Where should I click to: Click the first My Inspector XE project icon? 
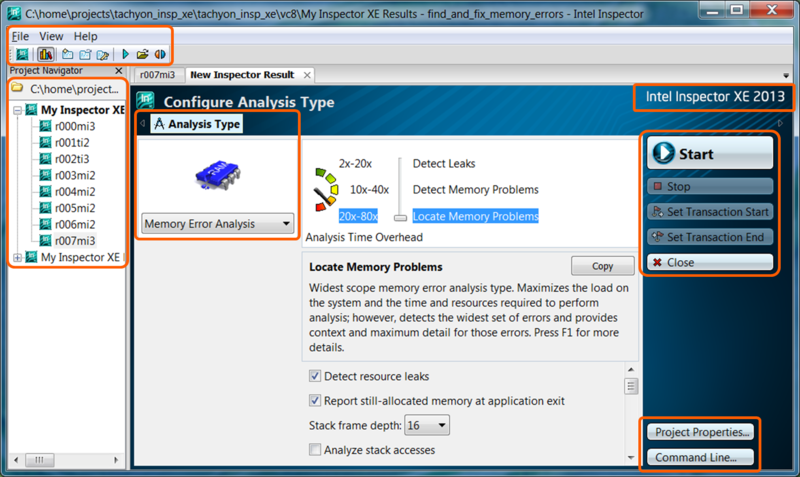click(32, 110)
